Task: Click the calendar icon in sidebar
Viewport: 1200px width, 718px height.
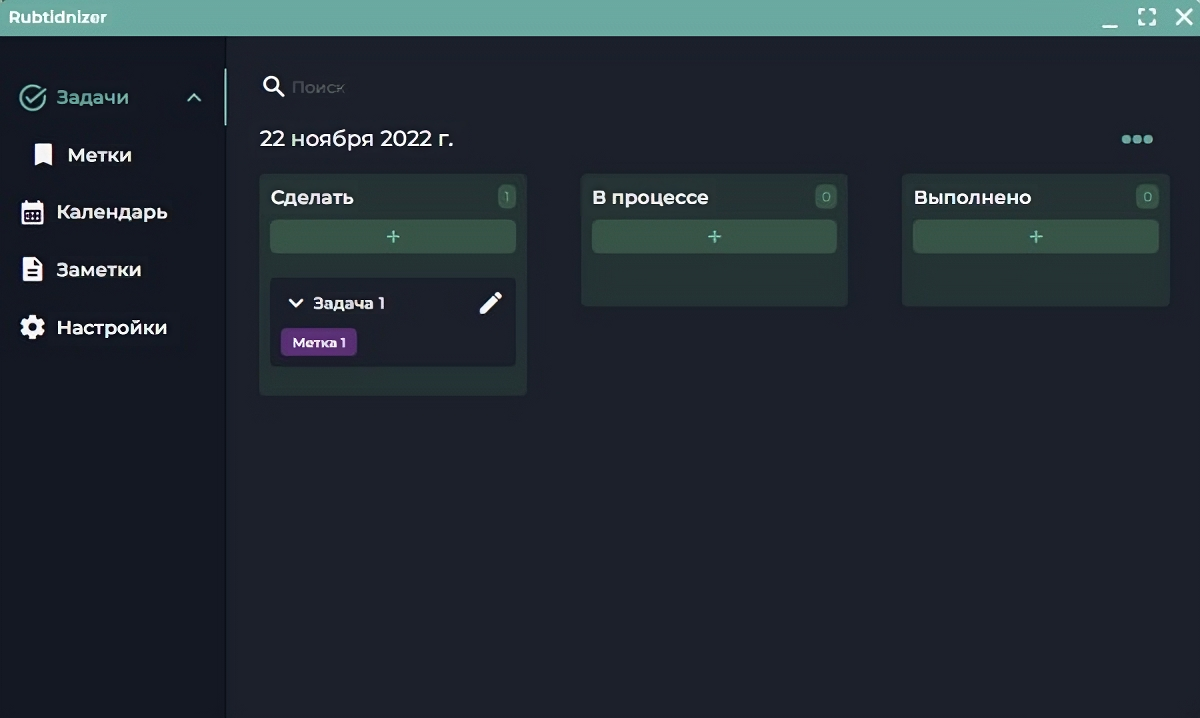Action: (33, 212)
